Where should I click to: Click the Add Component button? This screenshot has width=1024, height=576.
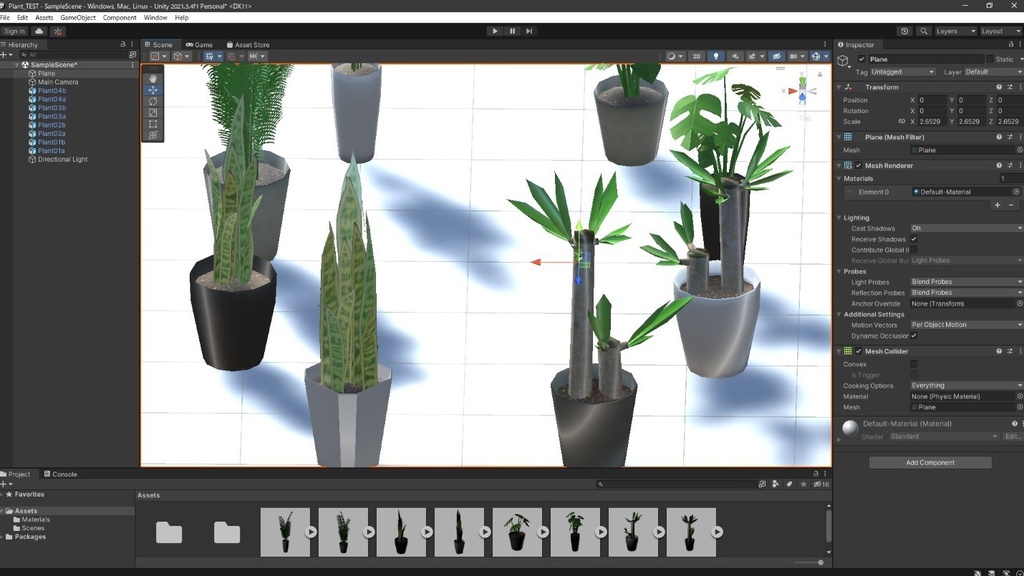click(x=929, y=462)
